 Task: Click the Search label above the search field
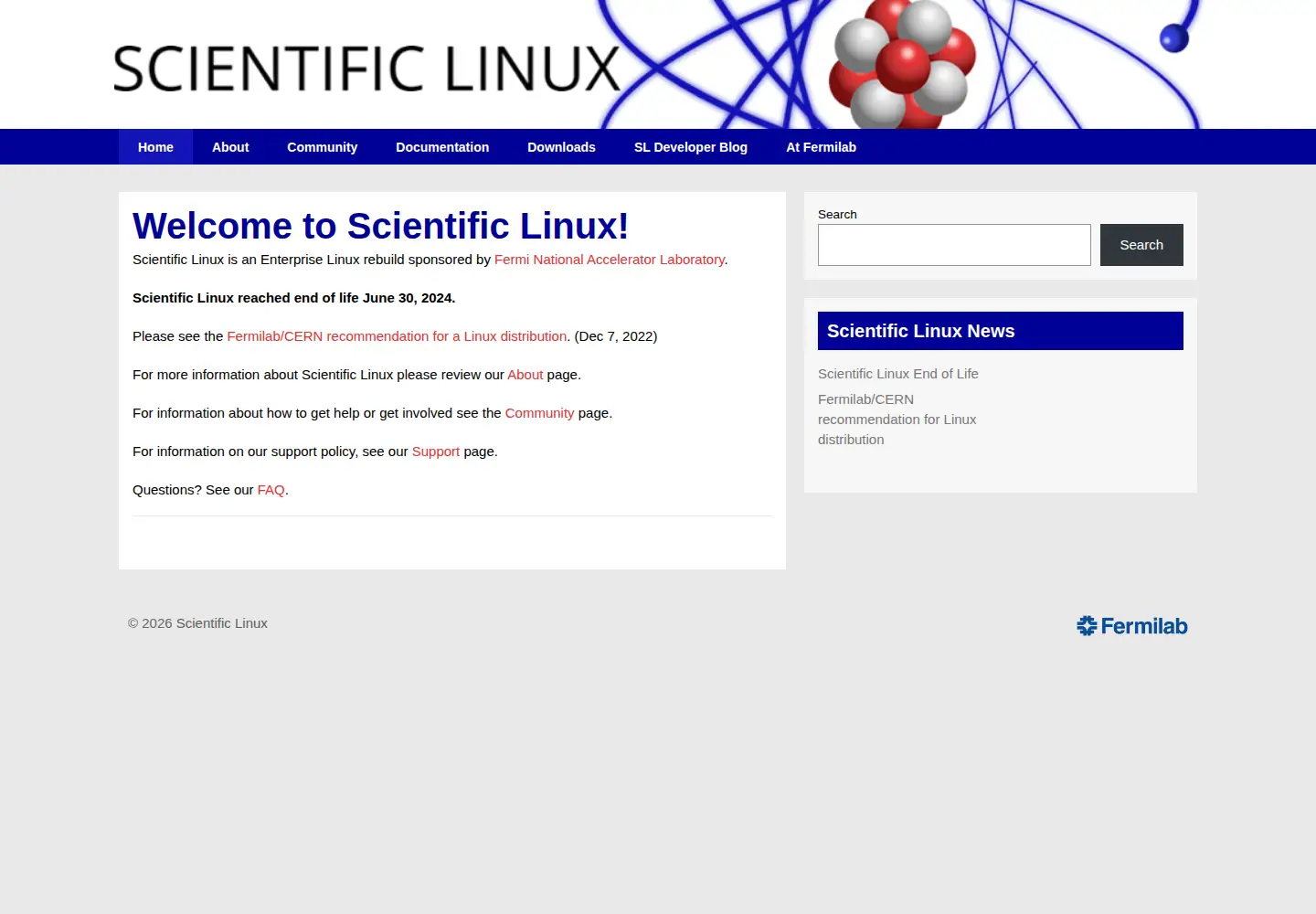pyautogui.click(x=837, y=214)
